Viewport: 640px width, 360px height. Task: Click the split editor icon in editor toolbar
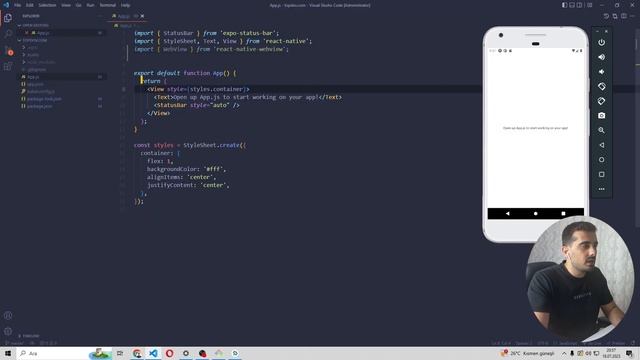(624, 16)
